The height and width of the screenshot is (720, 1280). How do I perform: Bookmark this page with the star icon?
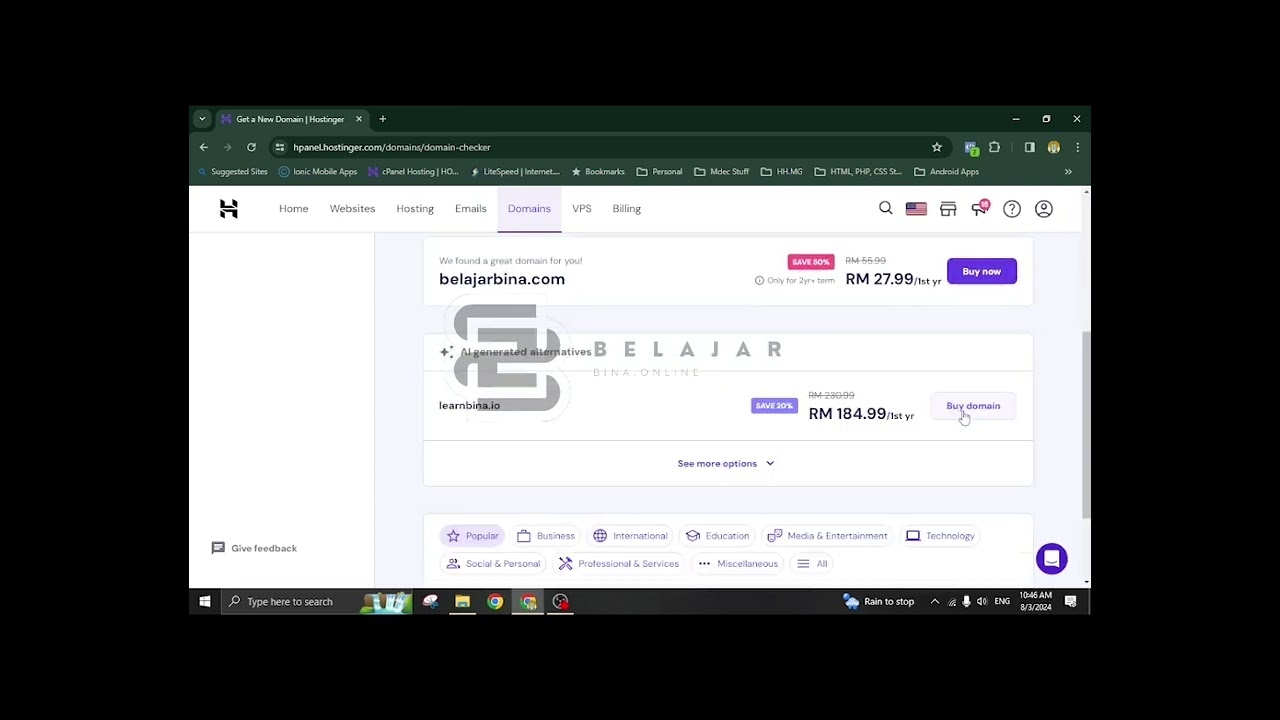[x=937, y=147]
